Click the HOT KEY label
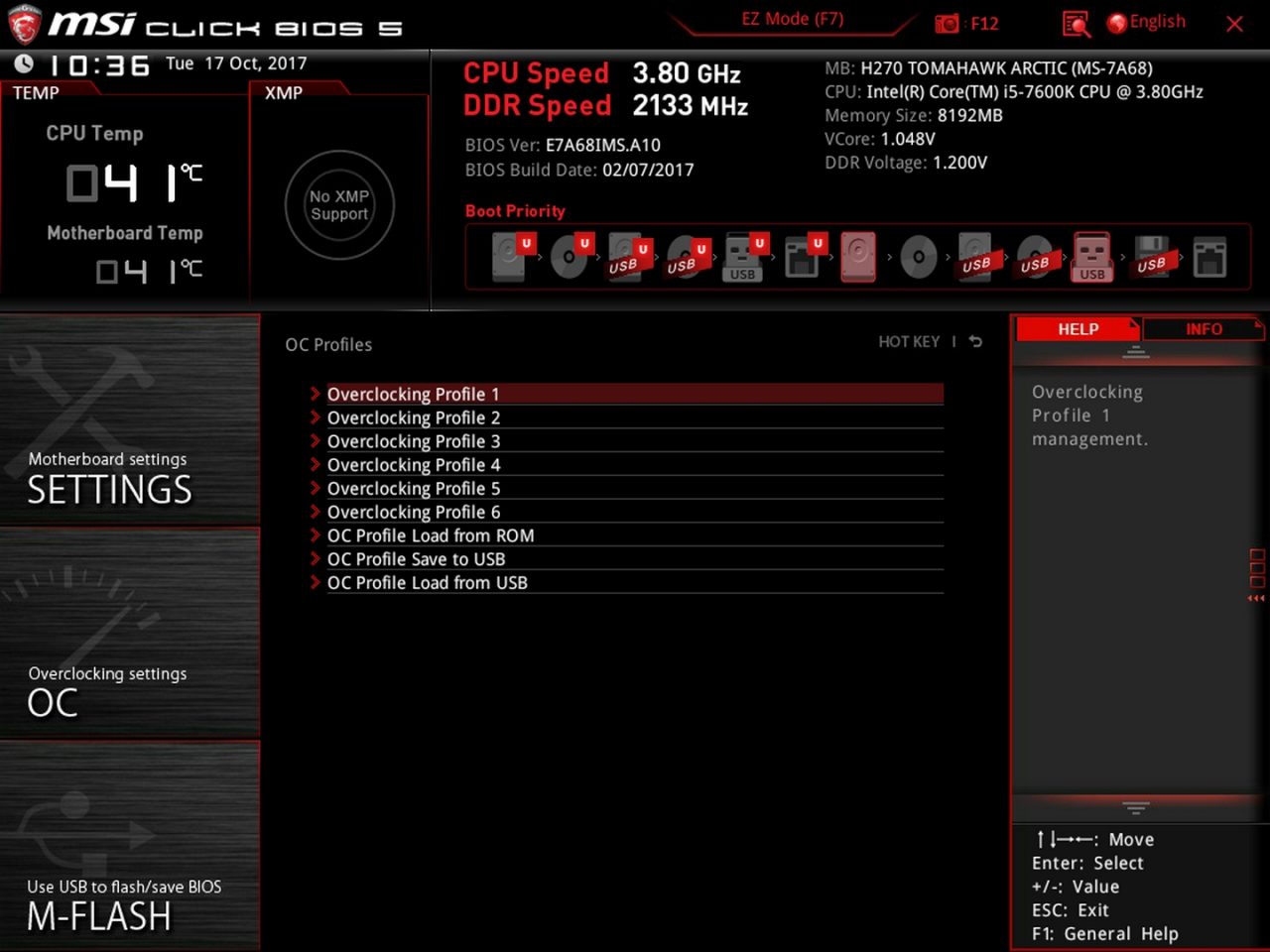The image size is (1270, 952). click(909, 341)
